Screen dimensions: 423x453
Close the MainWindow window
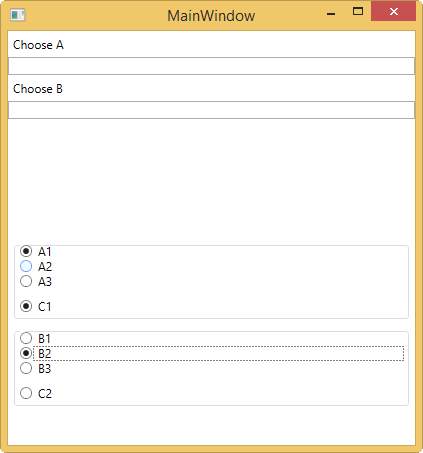394,12
